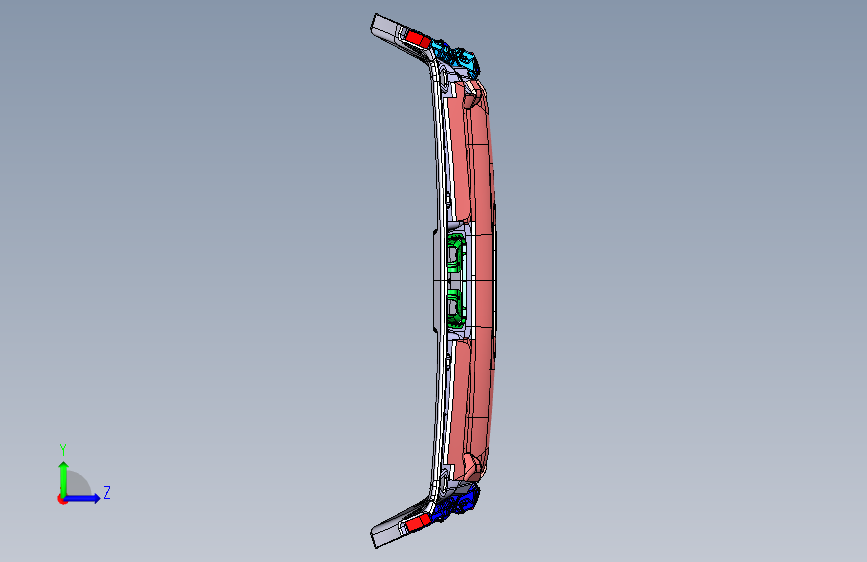The height and width of the screenshot is (562, 867).
Task: Click the Y label of the axis triad
Action: 63,450
